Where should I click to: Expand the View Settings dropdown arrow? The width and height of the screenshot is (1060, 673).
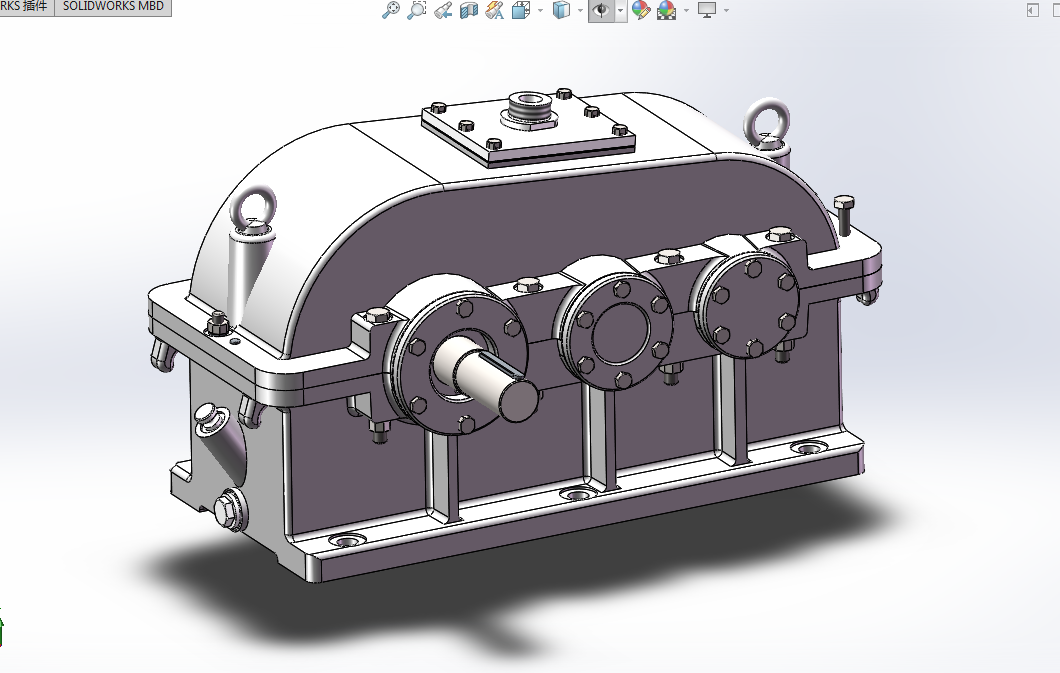coord(727,10)
